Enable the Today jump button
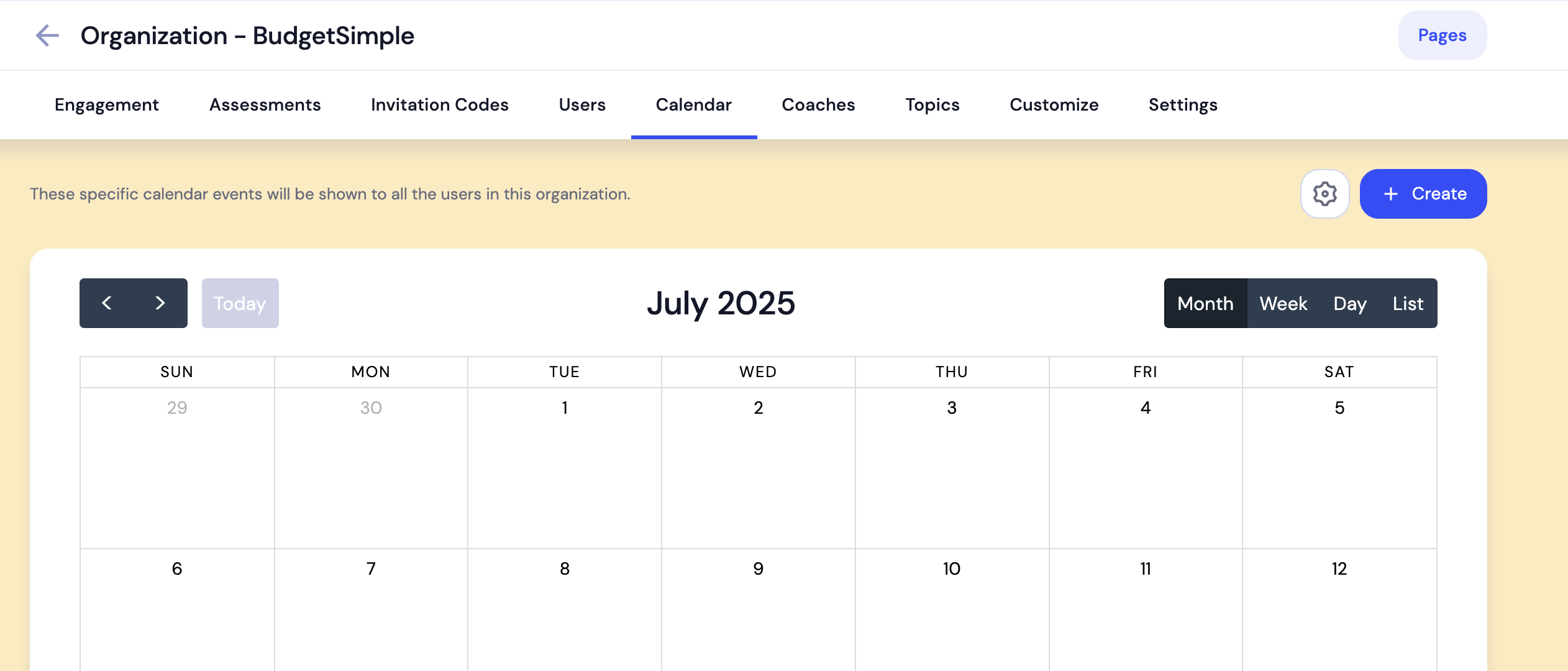1568x671 pixels. [240, 303]
